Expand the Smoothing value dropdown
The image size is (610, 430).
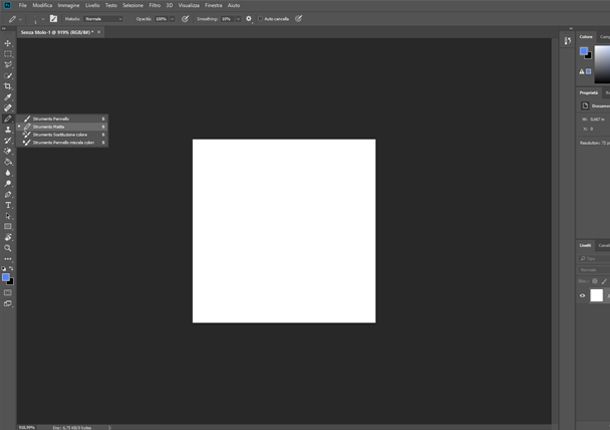coord(238,19)
